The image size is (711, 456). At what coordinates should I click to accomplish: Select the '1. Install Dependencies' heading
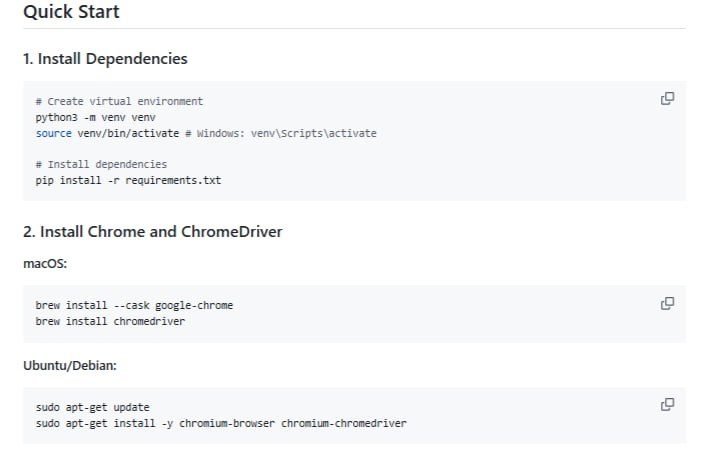105,59
